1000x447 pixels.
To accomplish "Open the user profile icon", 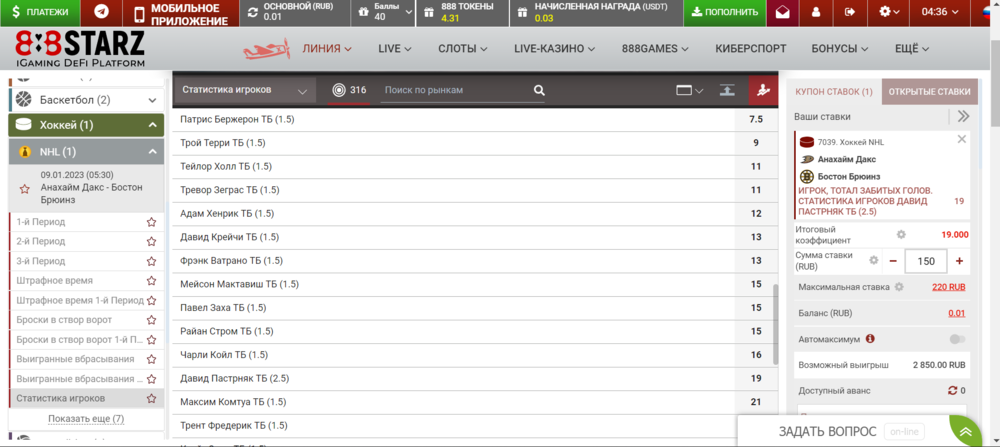I will click(x=816, y=12).
